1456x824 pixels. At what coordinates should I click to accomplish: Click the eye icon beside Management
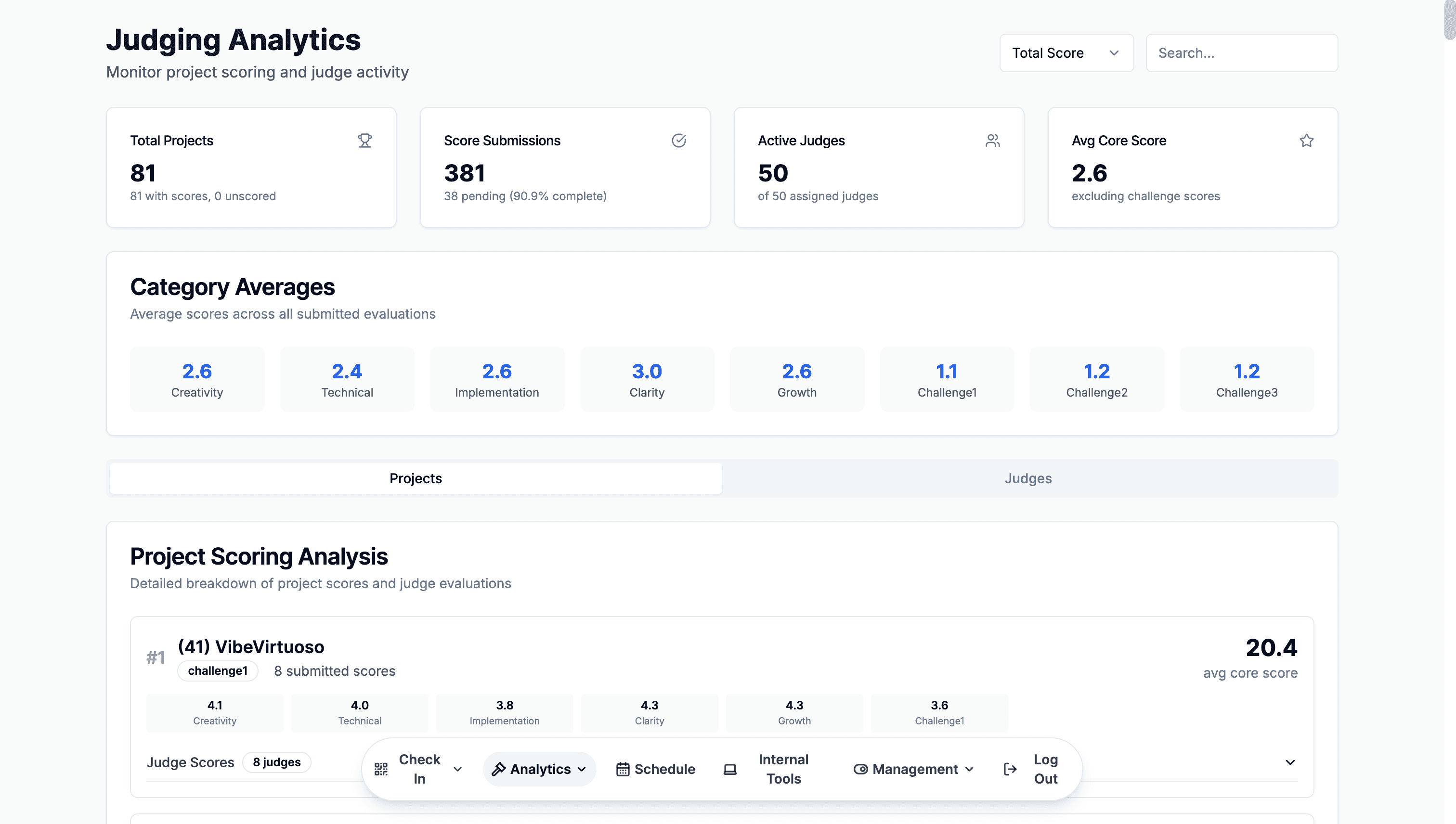(x=860, y=769)
